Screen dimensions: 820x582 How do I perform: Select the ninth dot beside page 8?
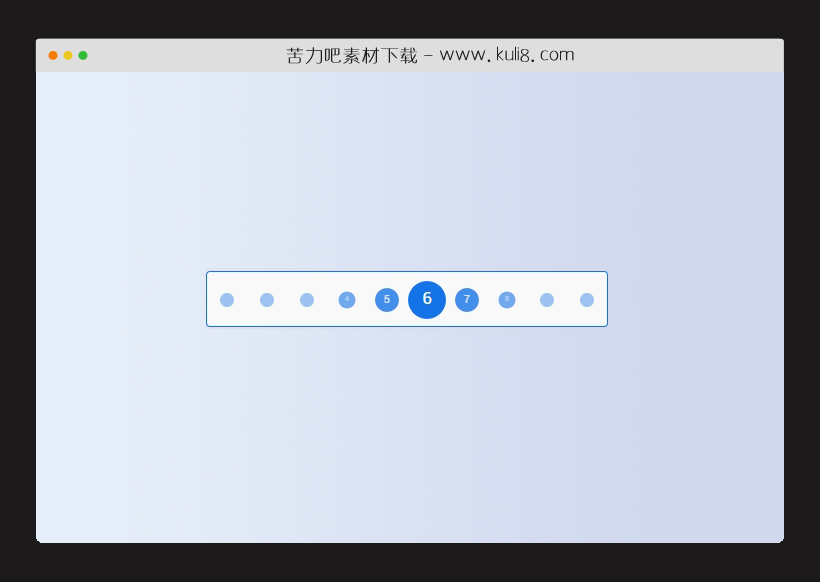[x=547, y=300]
